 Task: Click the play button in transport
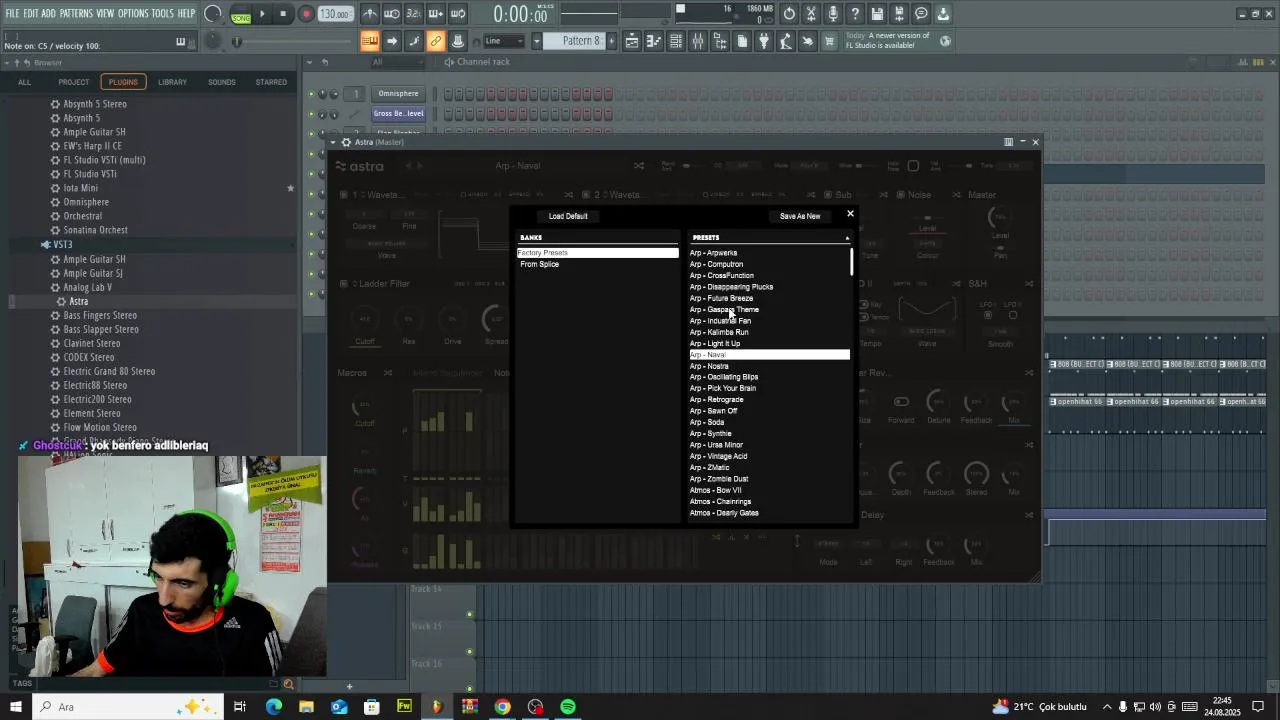[x=262, y=14]
